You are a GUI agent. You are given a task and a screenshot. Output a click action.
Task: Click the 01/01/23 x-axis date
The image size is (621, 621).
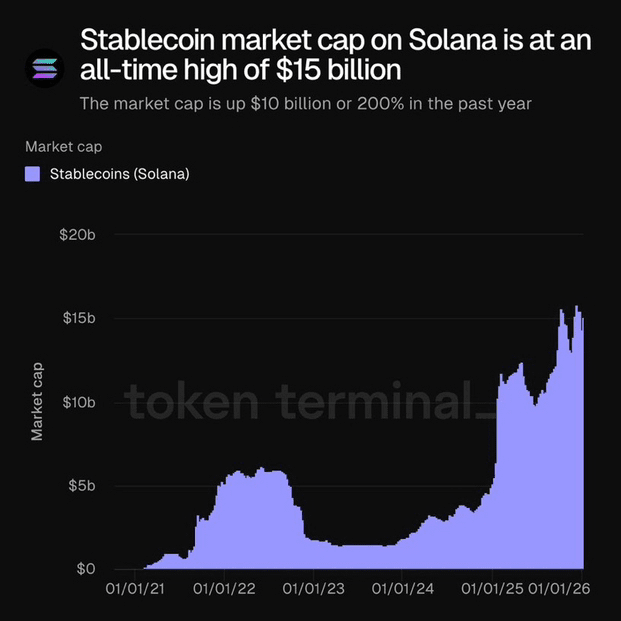[313, 592]
